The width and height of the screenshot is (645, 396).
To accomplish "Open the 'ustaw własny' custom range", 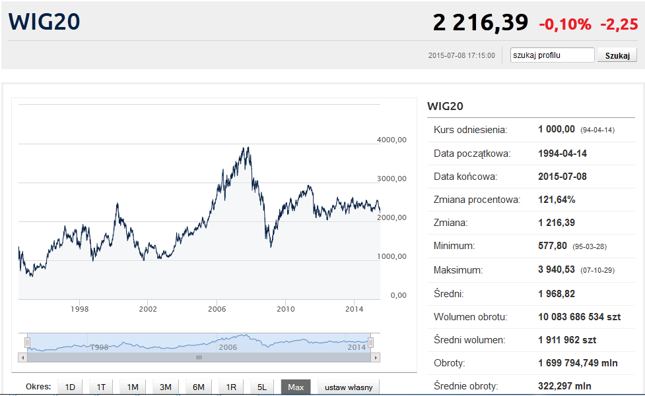I will pyautogui.click(x=348, y=387).
